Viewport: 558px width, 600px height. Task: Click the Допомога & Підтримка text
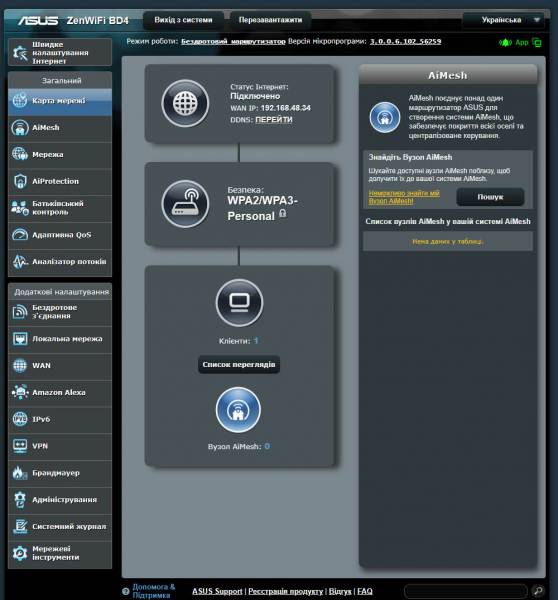tap(153, 591)
